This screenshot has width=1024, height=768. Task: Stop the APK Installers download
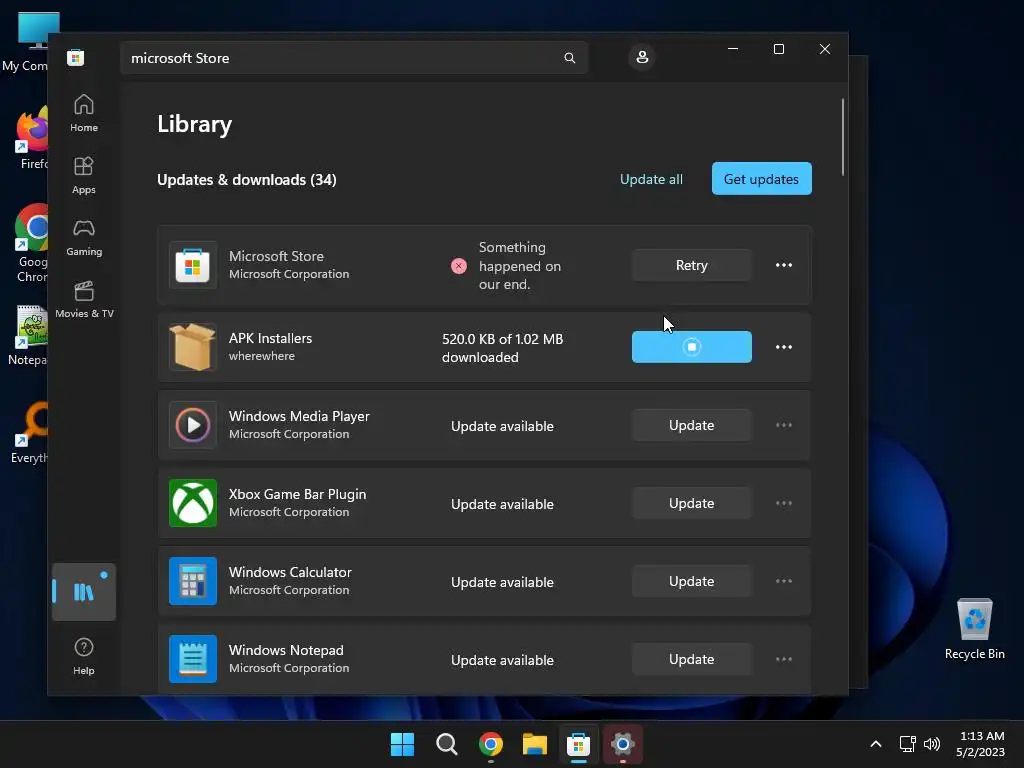click(692, 347)
